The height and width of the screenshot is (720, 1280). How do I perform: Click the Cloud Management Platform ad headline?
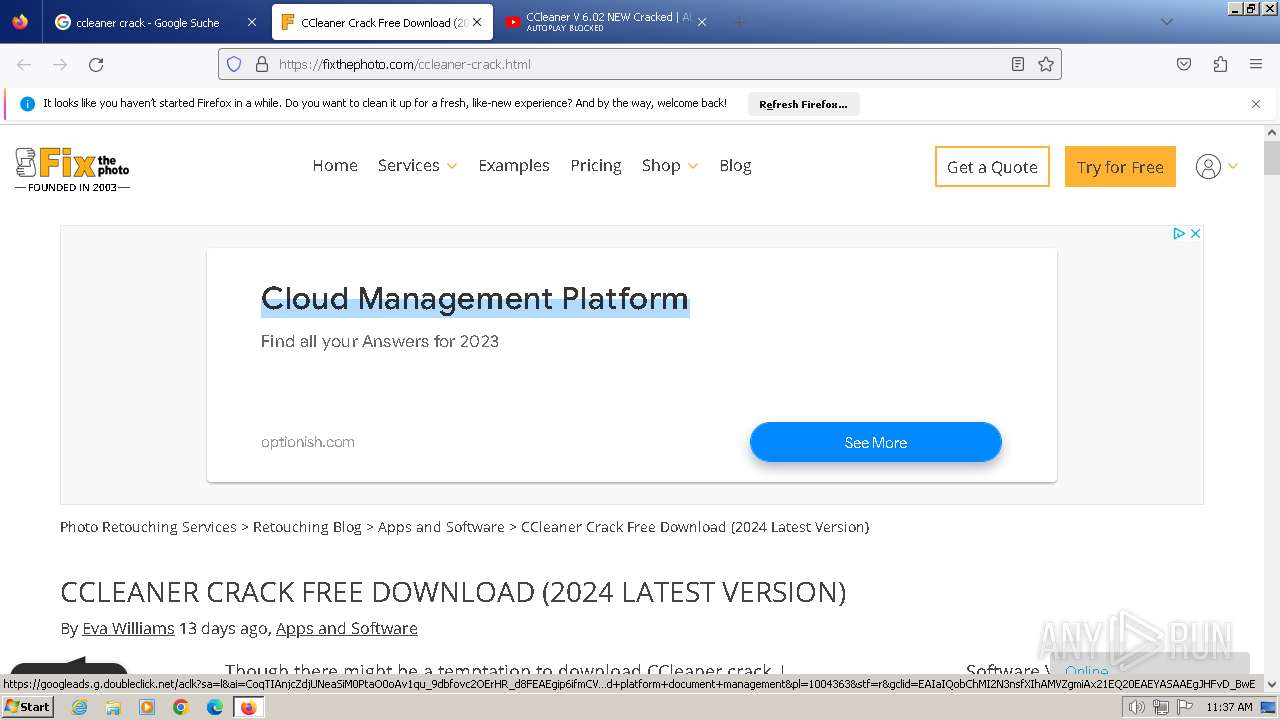475,298
